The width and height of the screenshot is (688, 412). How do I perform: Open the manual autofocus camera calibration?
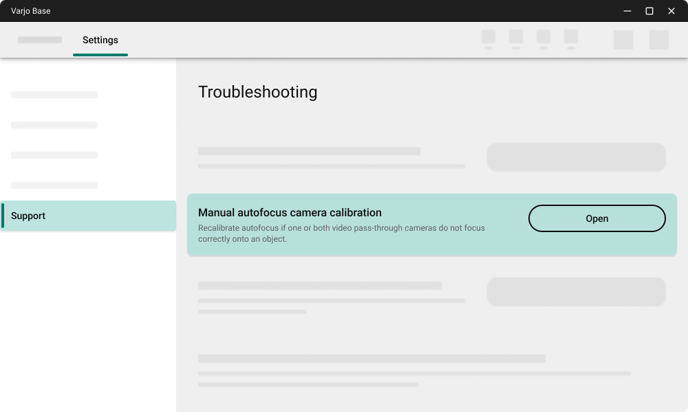[597, 219]
